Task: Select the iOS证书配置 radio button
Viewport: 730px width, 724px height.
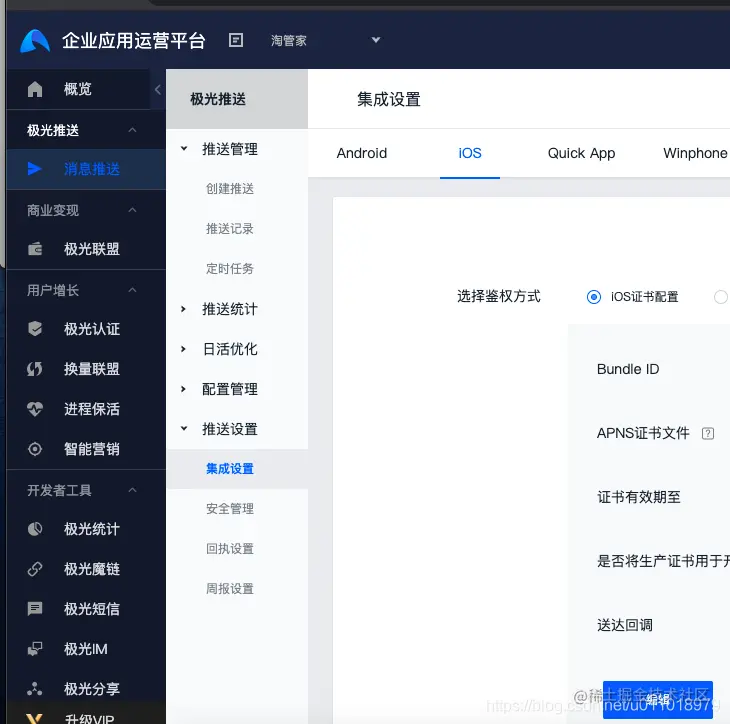Action: (594, 297)
